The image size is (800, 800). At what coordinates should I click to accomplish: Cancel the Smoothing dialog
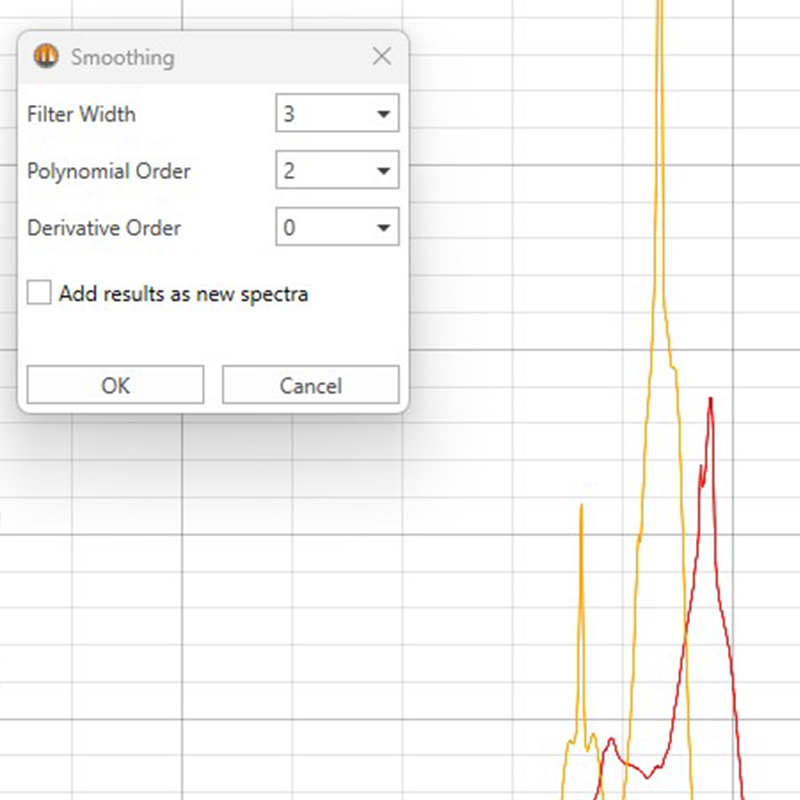point(310,385)
